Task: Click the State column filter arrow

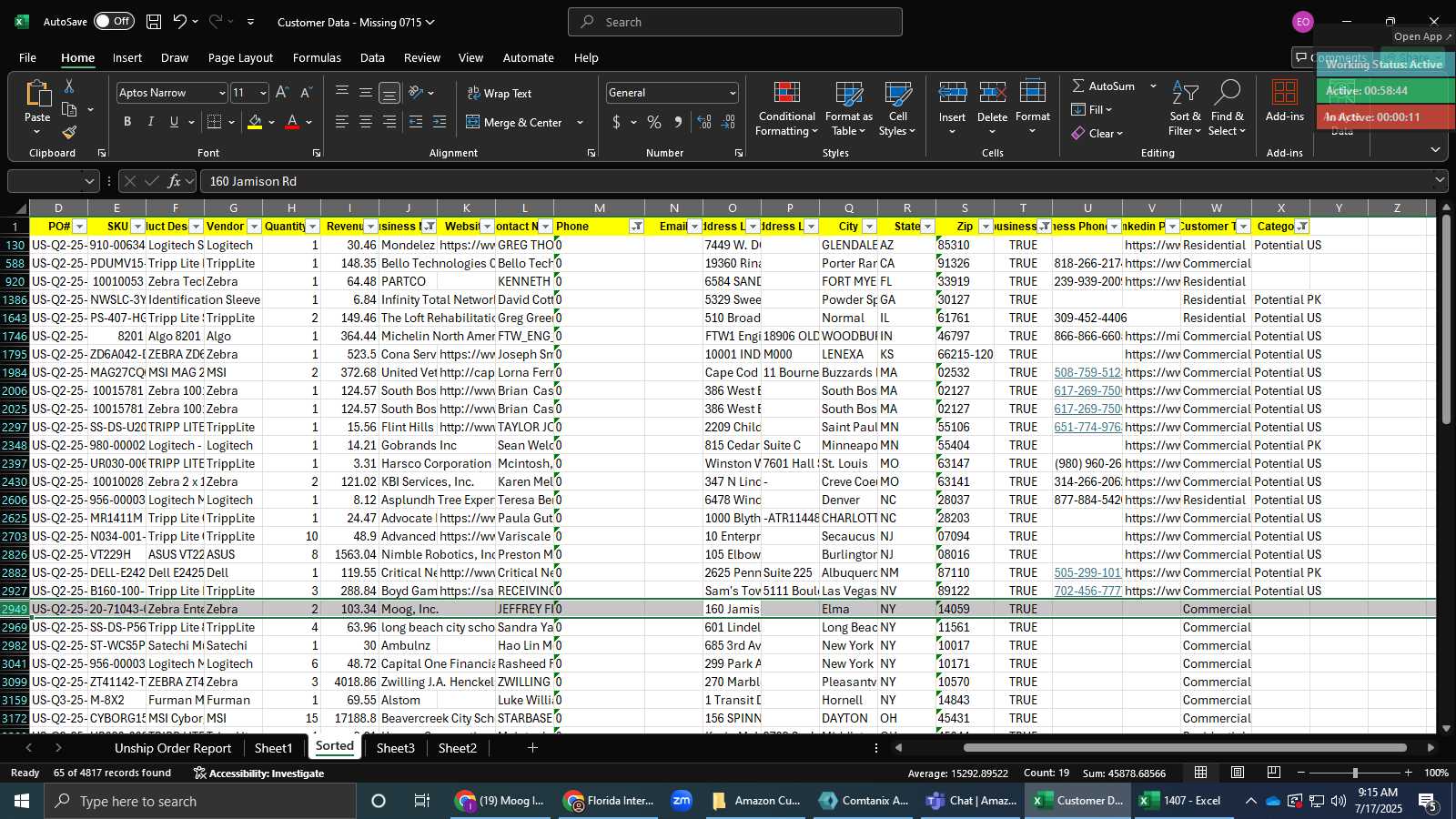Action: click(927, 227)
